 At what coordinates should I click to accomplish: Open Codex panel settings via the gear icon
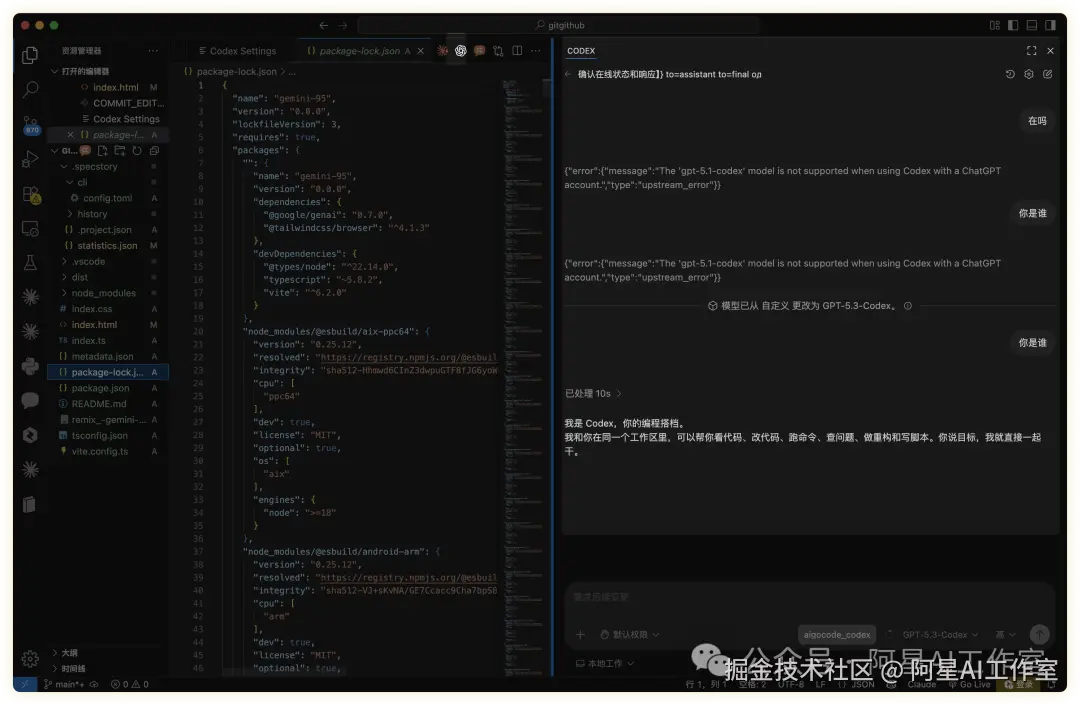point(1028,74)
